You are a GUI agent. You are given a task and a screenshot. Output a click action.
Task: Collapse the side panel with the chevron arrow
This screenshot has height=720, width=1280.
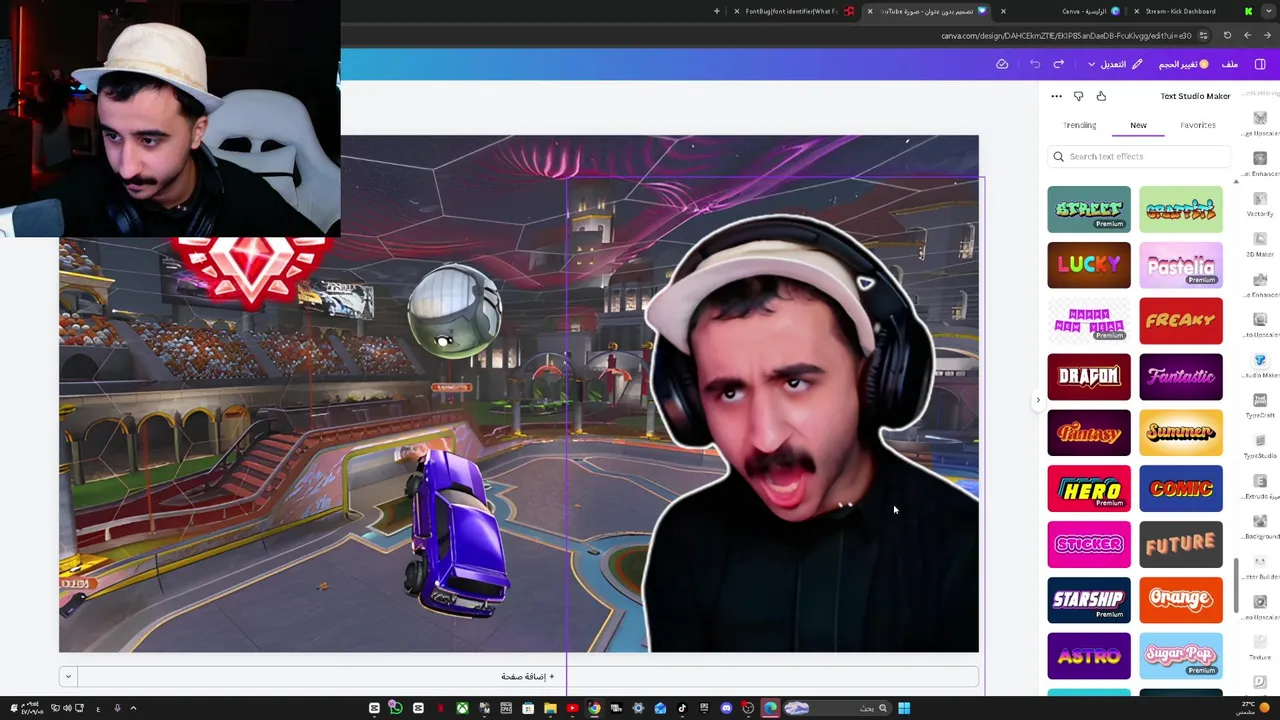pos(1037,400)
